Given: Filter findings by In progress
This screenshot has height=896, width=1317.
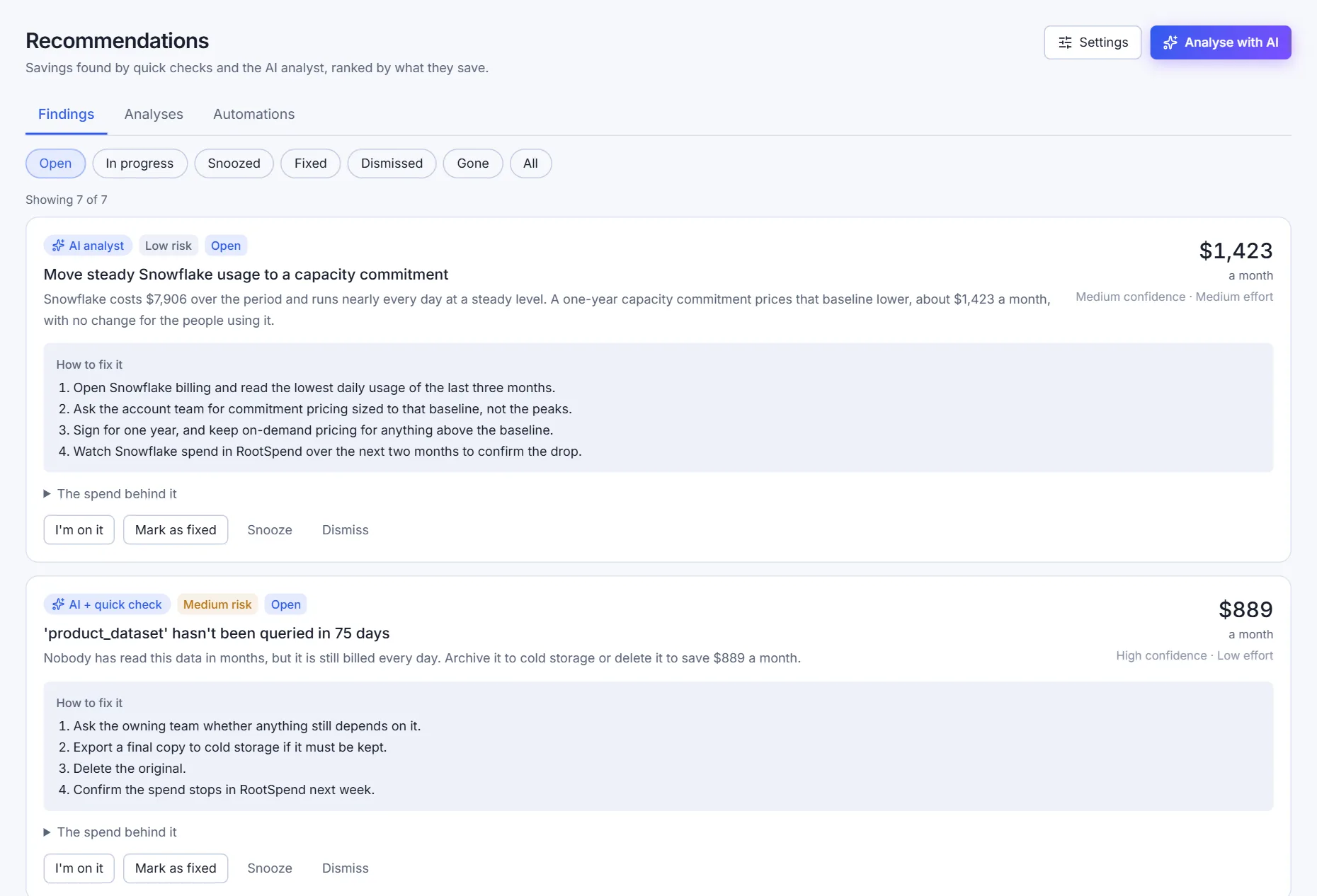Looking at the screenshot, I should point(139,163).
